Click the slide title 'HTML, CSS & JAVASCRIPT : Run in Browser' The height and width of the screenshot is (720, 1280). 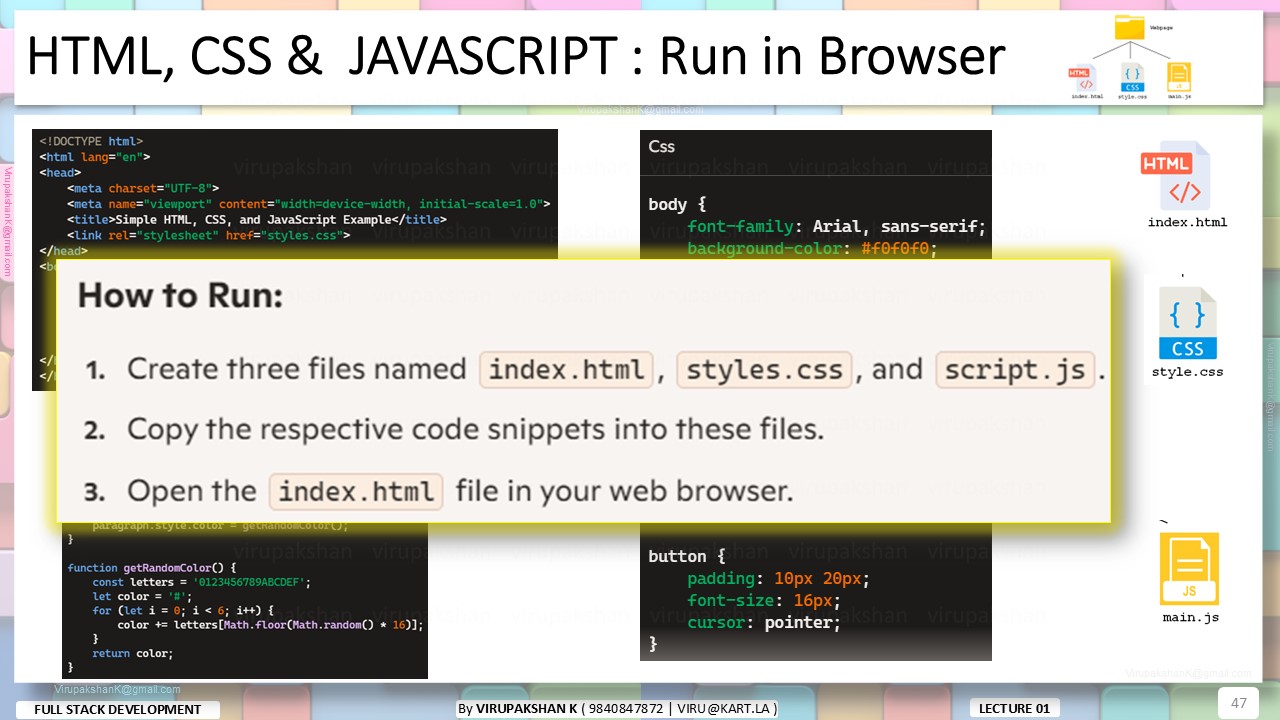[x=515, y=57]
